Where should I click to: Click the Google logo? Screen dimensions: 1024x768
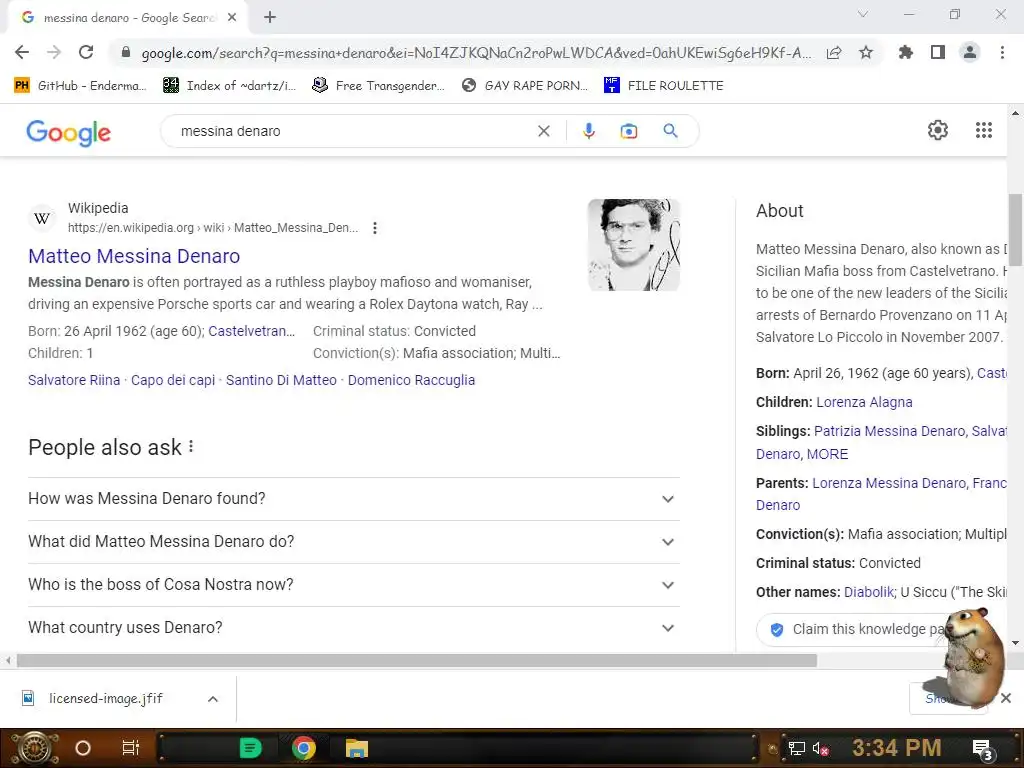click(69, 133)
